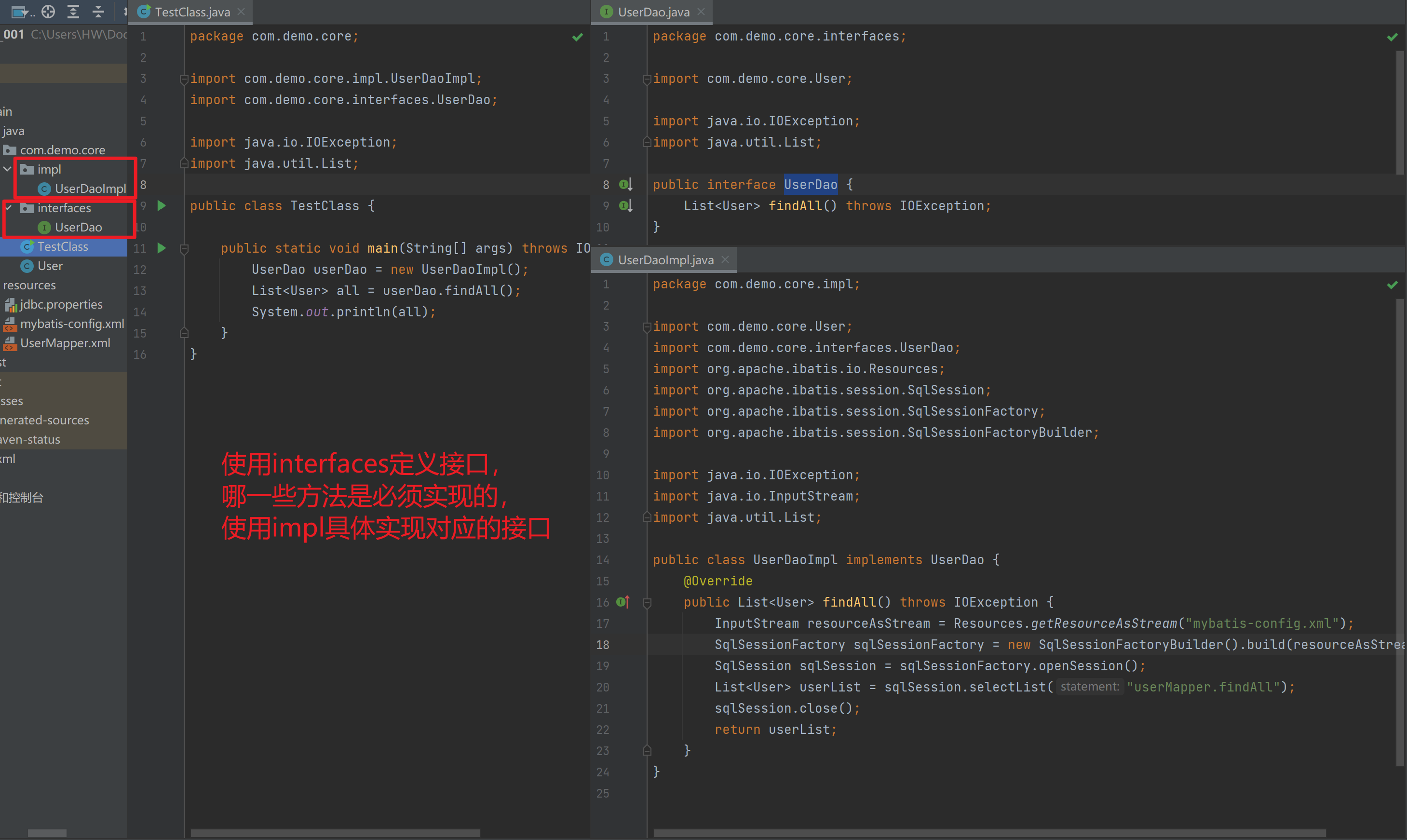
Task: Click the implementation gutter icon beside findAll declaration
Action: (x=625, y=205)
